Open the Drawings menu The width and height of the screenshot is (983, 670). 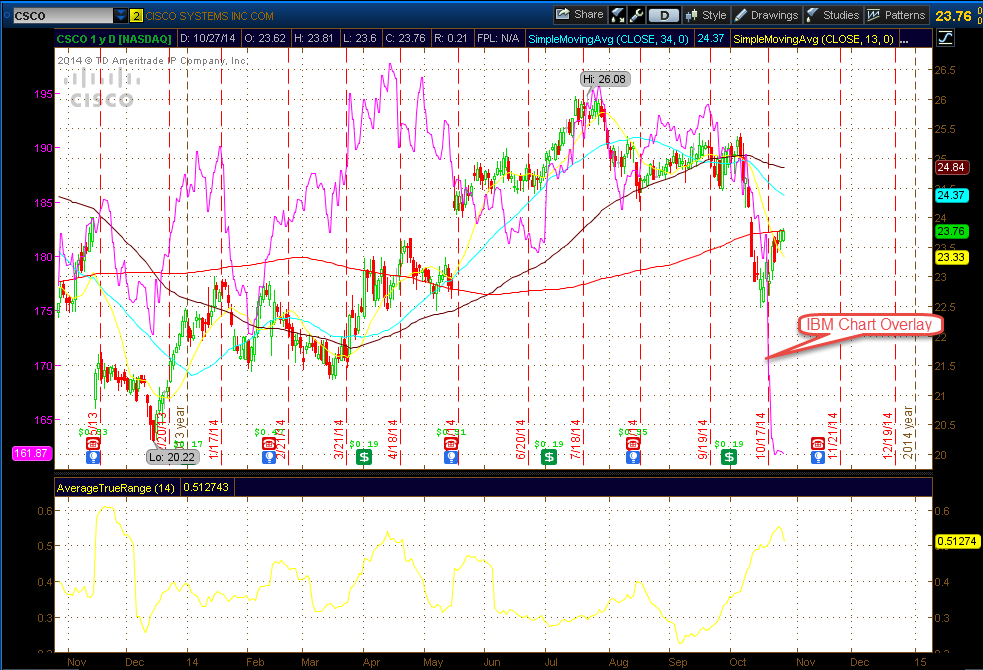[x=766, y=15]
